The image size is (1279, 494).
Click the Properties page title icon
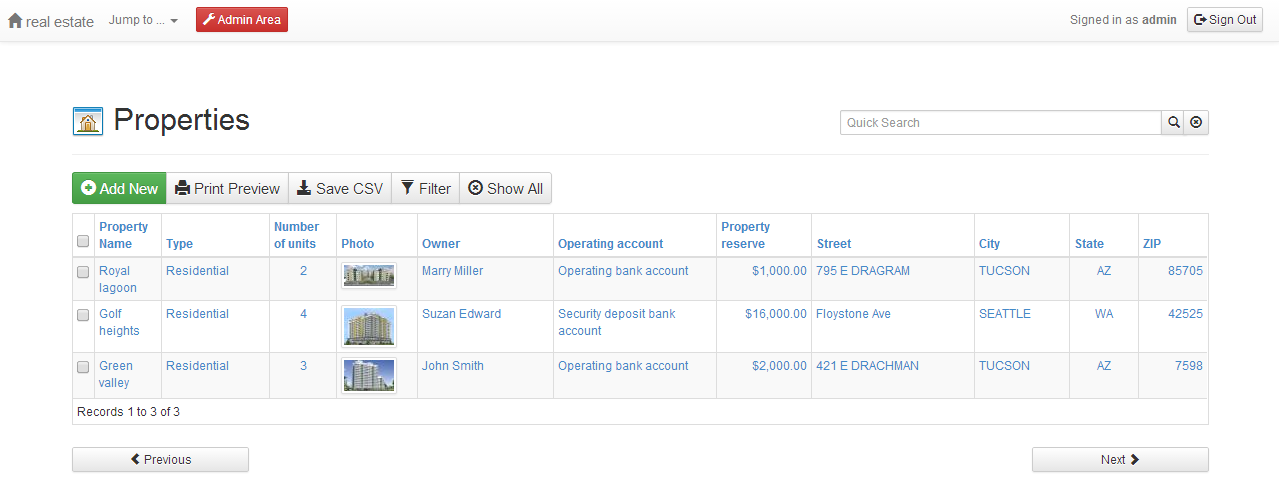click(88, 121)
